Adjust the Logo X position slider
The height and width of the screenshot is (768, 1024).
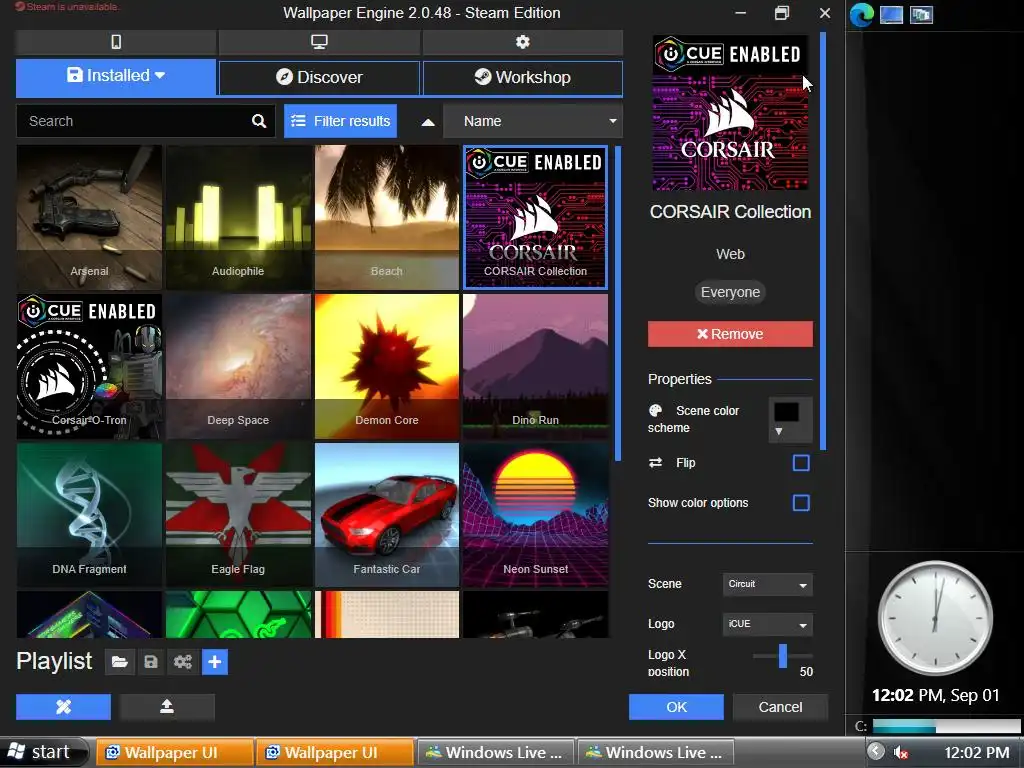point(782,656)
